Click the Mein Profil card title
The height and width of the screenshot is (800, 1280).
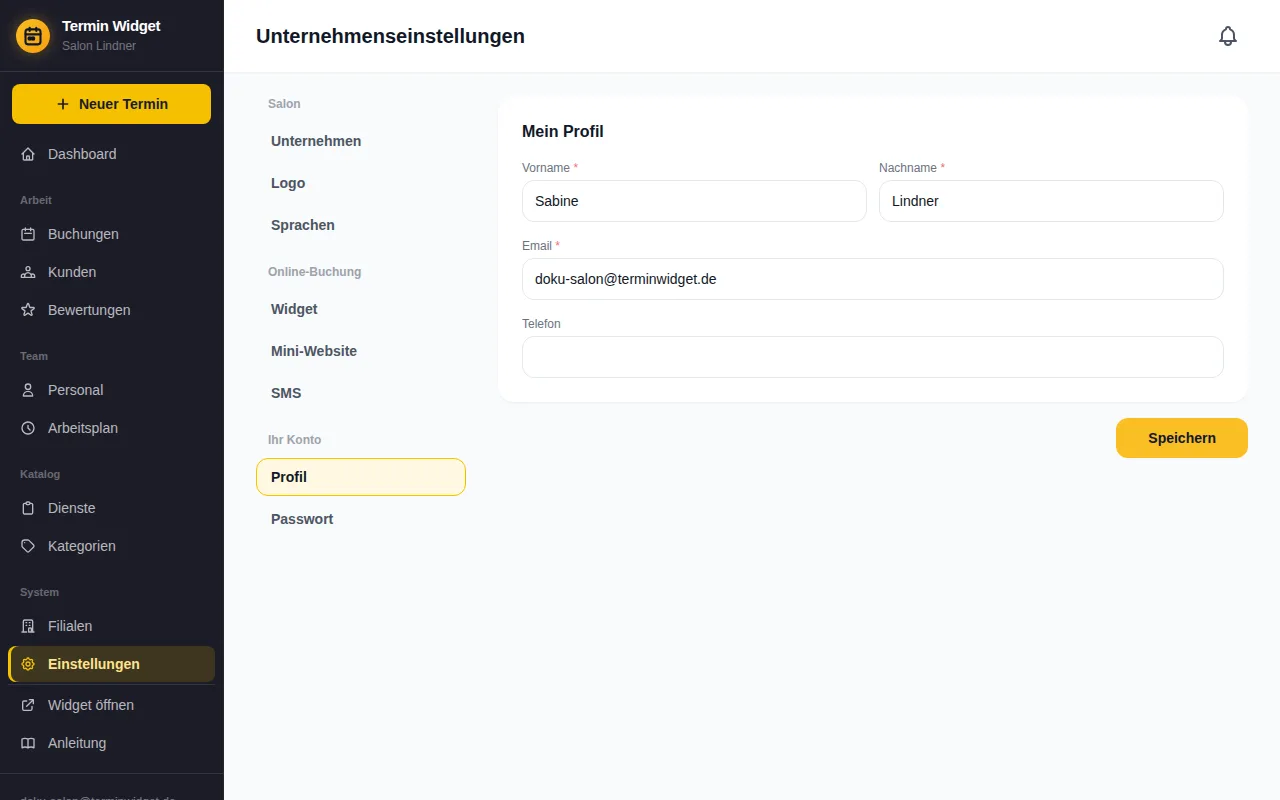[x=563, y=131]
